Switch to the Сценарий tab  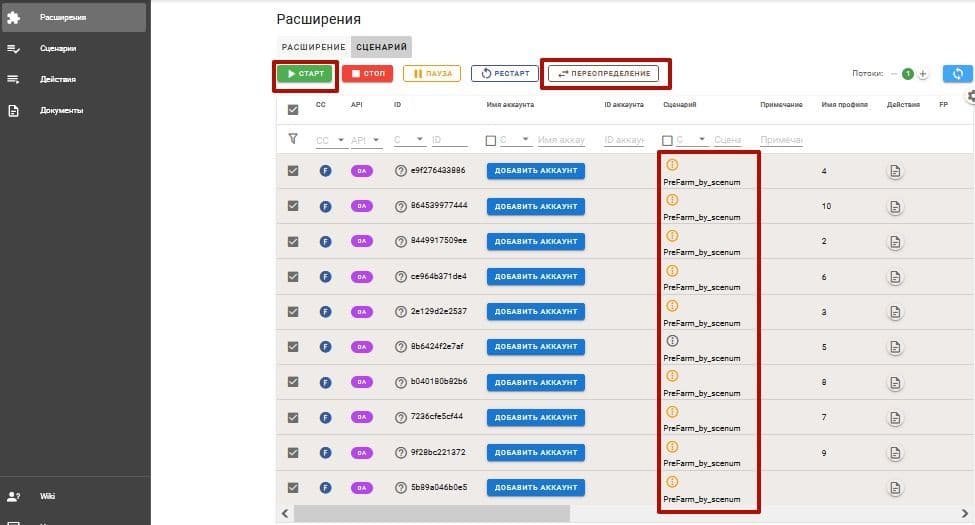[x=381, y=47]
